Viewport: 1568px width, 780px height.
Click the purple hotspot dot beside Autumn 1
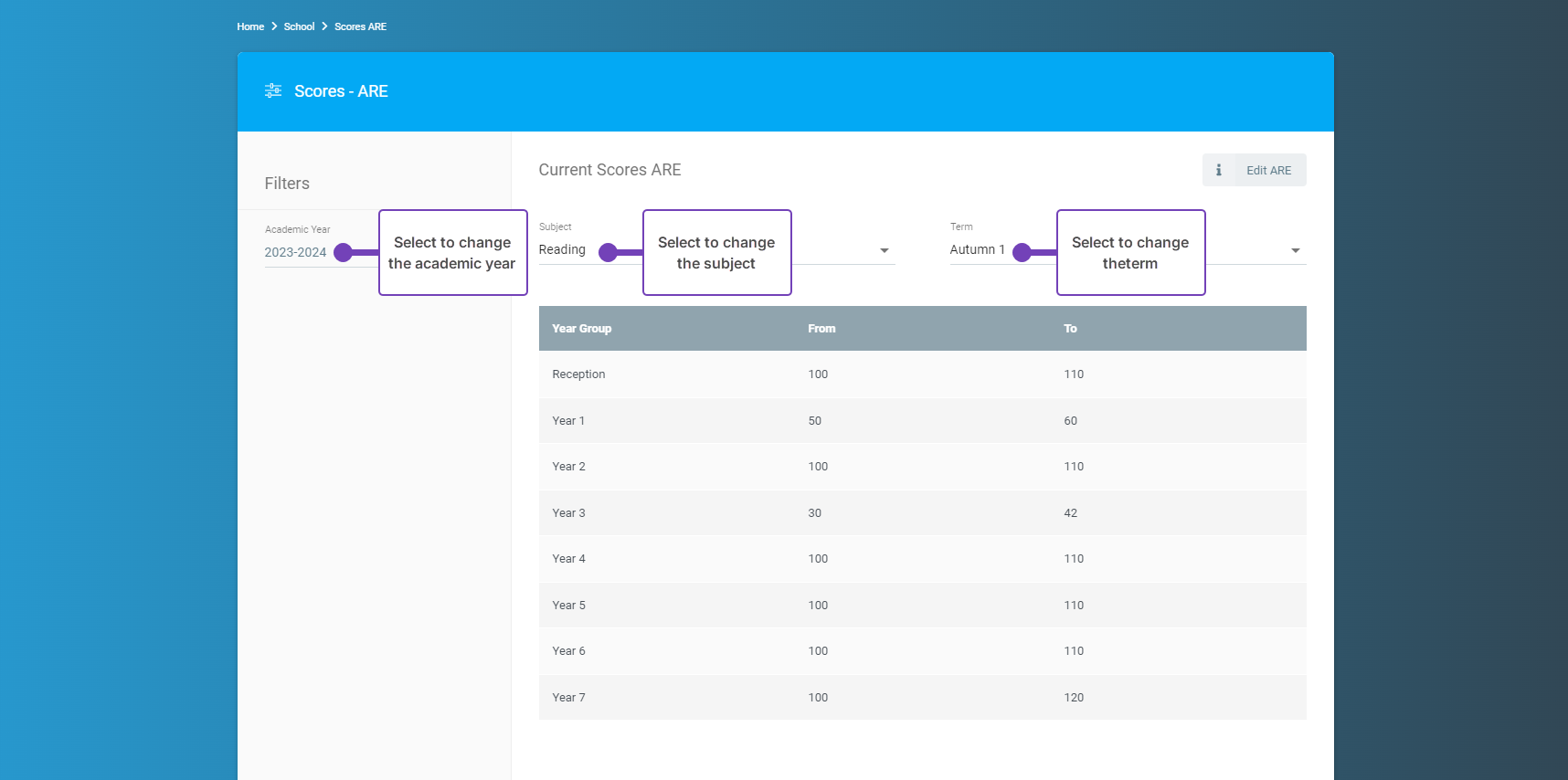(x=1022, y=253)
